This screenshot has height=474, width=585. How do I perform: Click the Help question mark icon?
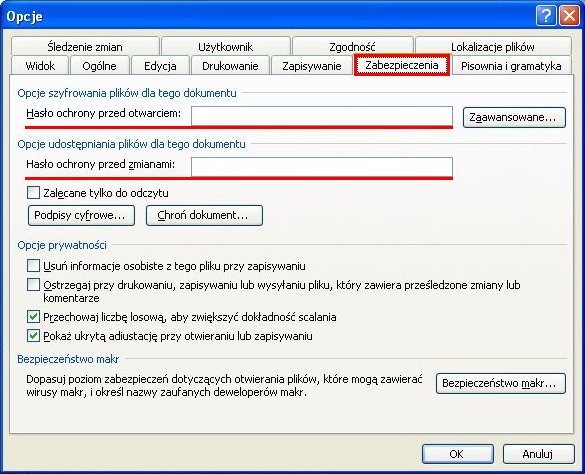(546, 16)
